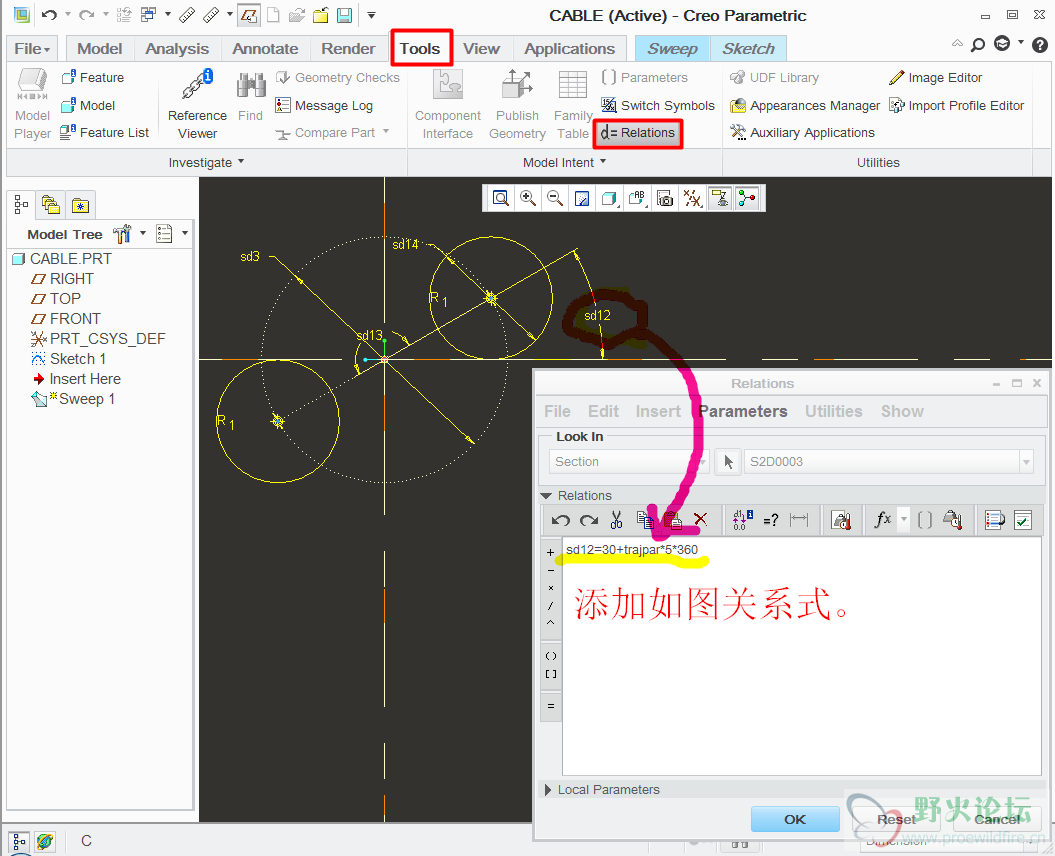Viewport: 1055px width, 856px height.
Task: Open the Display Style cube menu
Action: [610, 198]
